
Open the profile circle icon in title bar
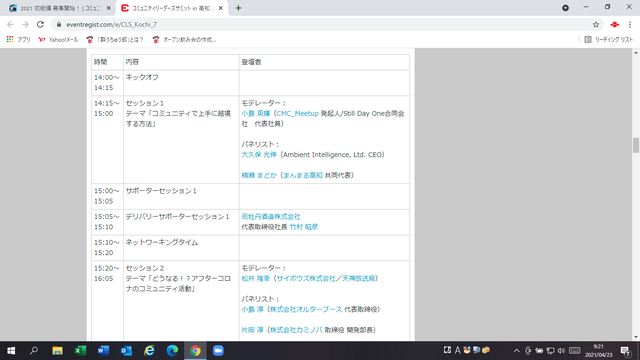pos(565,8)
